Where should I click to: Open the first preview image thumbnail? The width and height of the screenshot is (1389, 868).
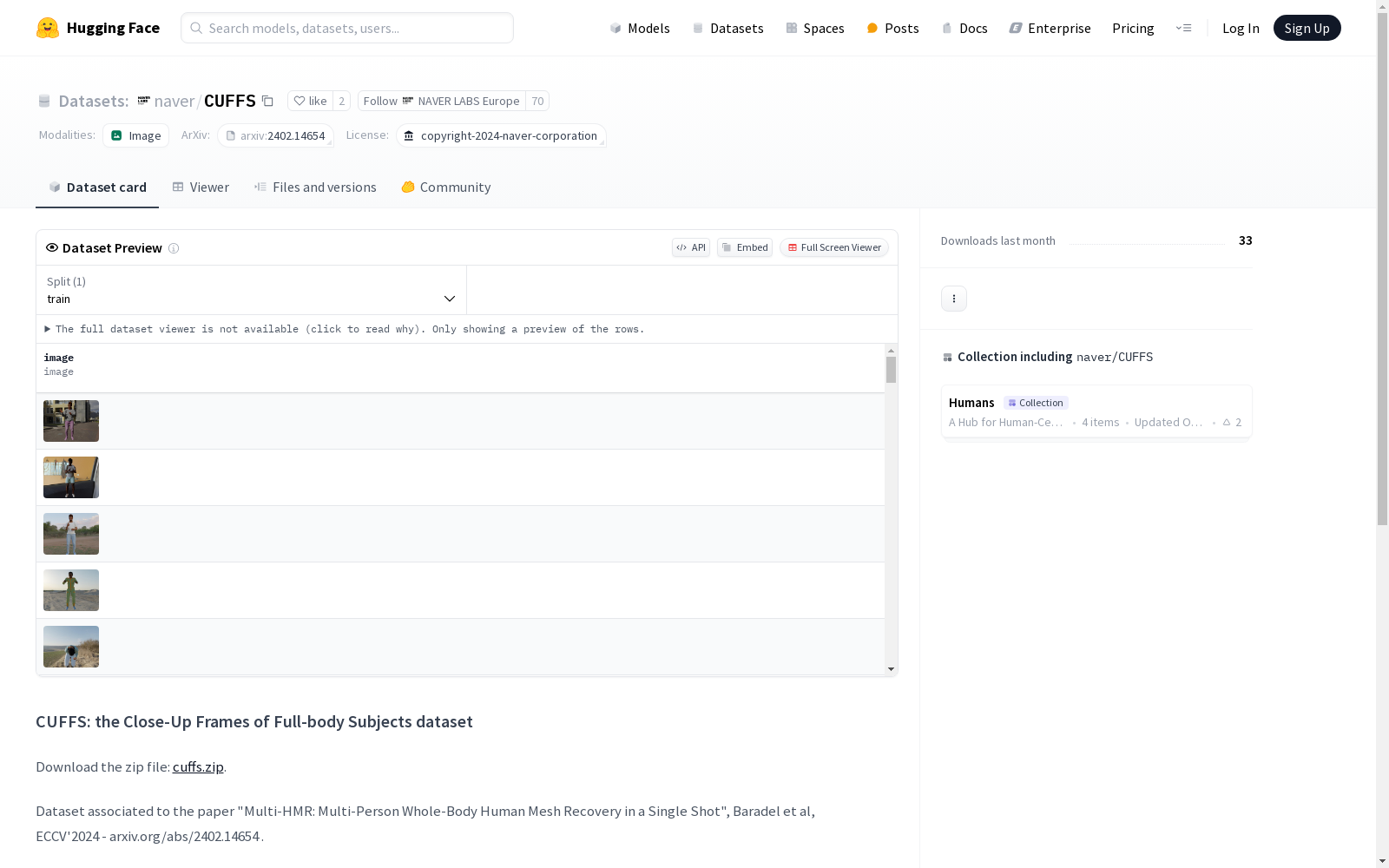tap(71, 421)
